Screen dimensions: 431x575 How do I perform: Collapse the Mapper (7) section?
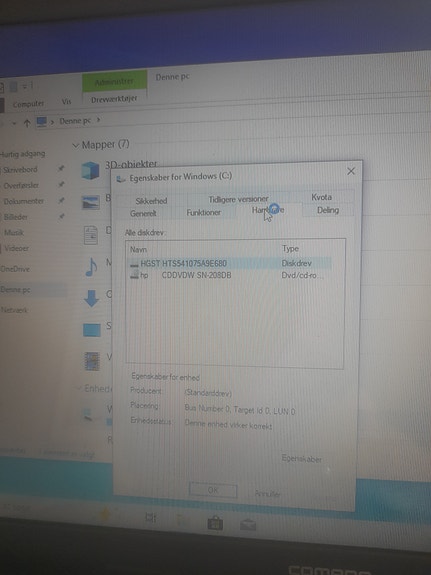coord(76,146)
